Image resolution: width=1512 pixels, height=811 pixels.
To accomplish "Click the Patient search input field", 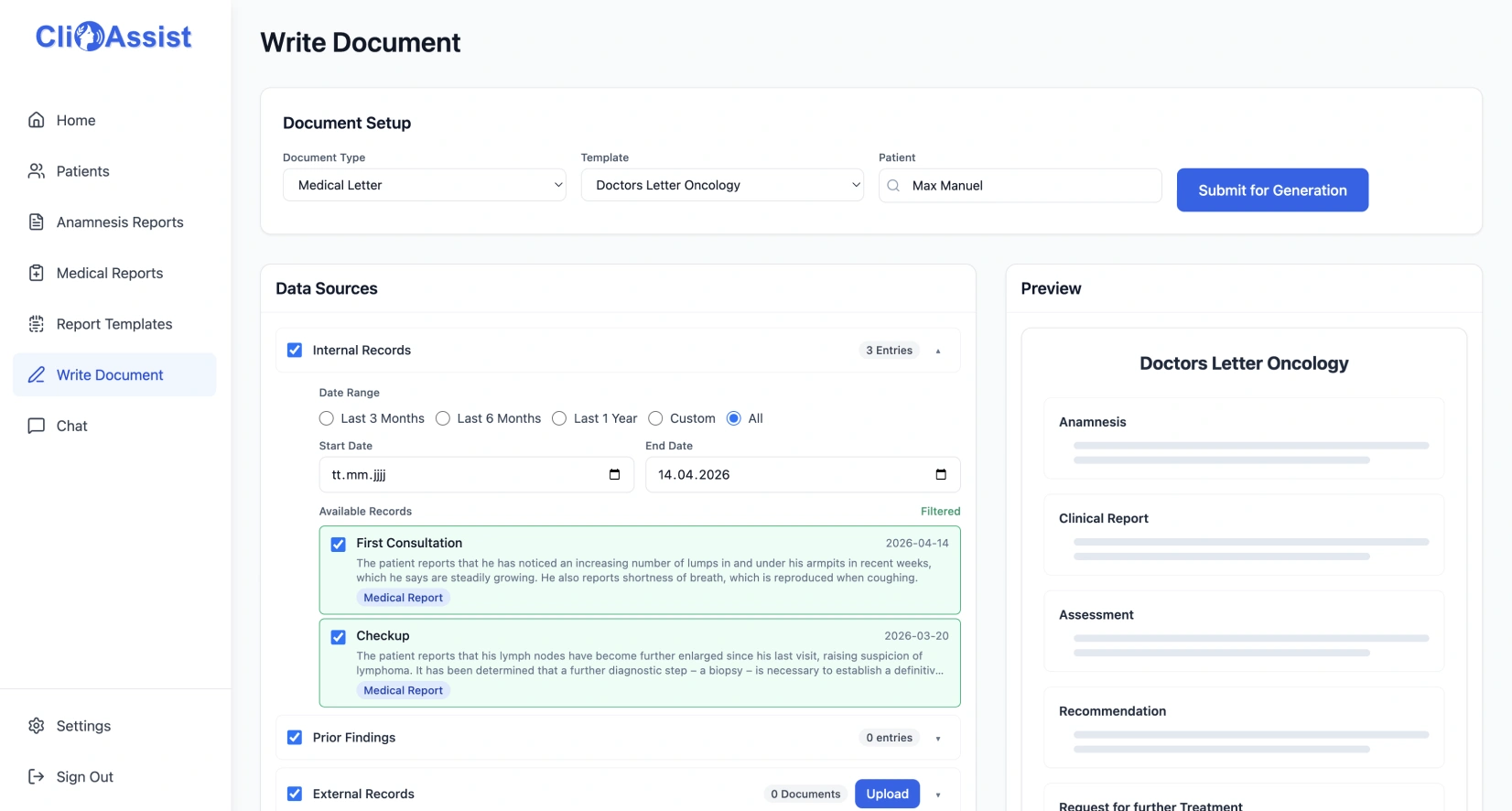I will tap(1030, 186).
